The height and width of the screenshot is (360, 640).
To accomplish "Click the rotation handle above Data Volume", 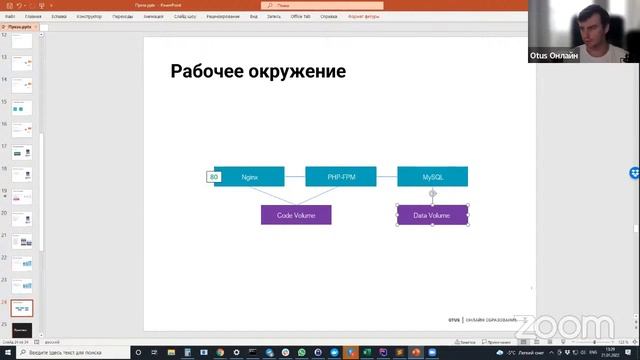I will tap(433, 193).
